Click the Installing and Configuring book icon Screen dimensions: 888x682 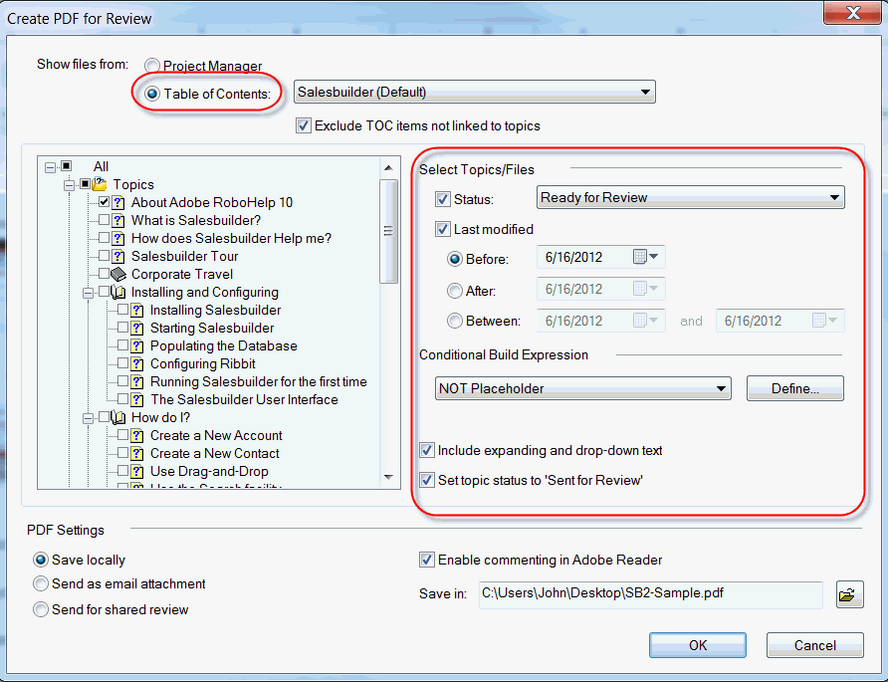click(119, 292)
